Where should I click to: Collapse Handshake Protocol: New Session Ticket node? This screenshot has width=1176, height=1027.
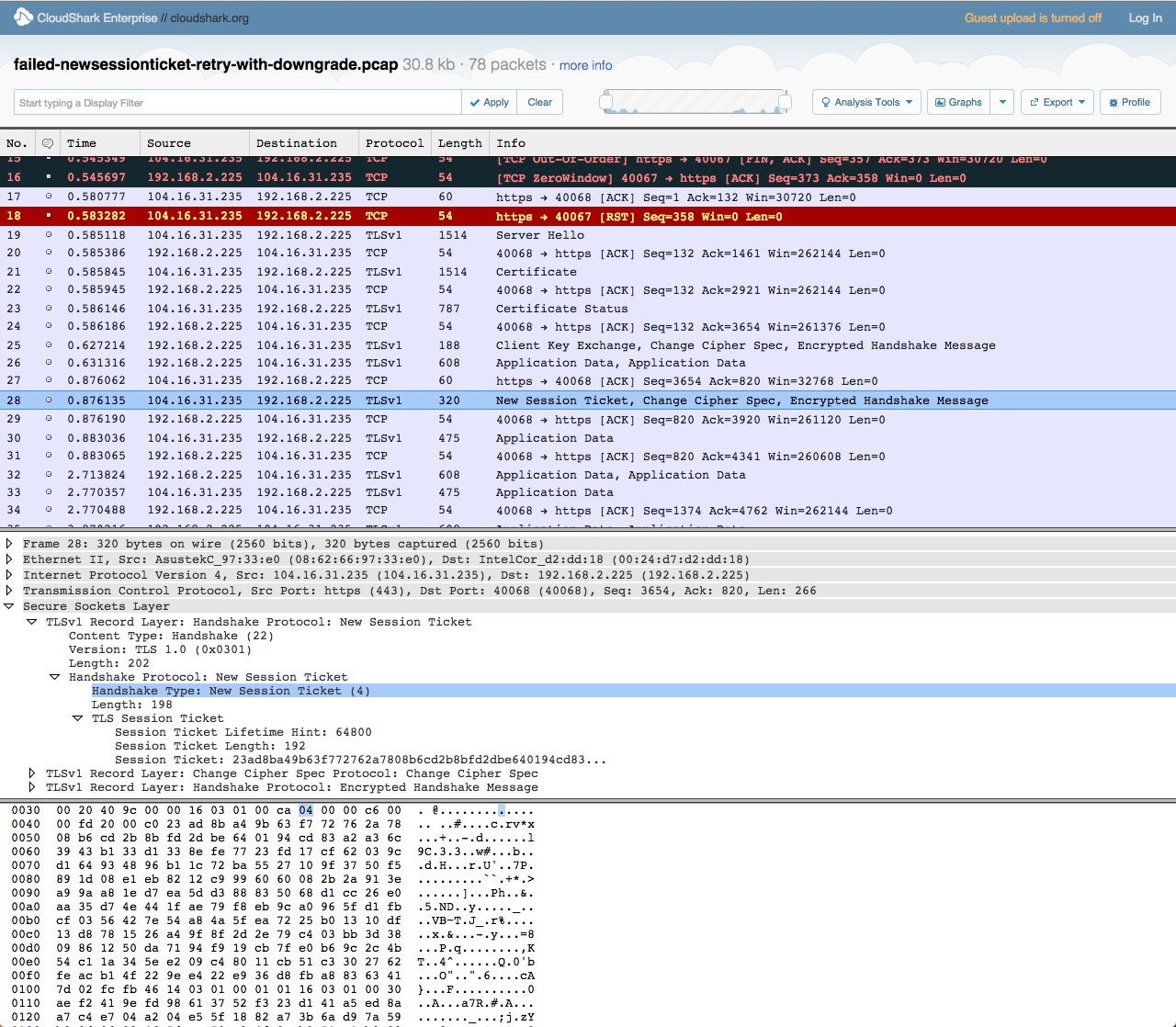[55, 677]
